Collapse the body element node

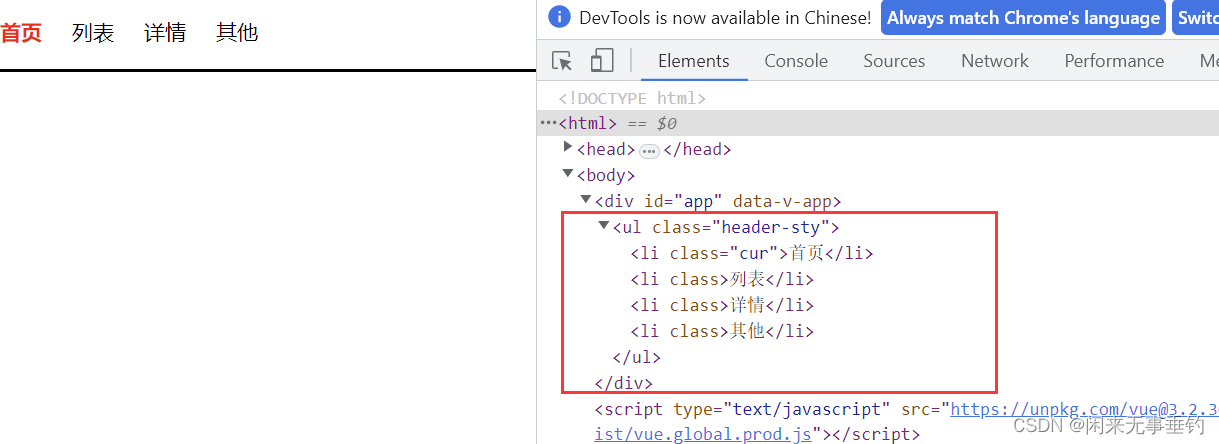[x=568, y=174]
